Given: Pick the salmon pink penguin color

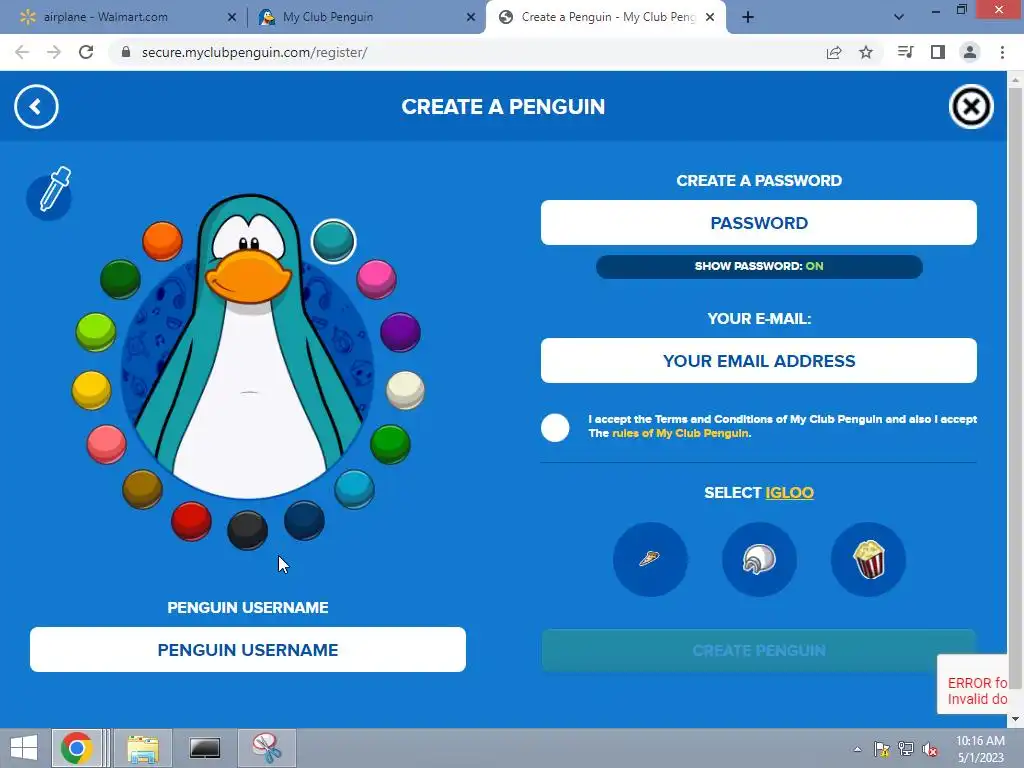Looking at the screenshot, I should [106, 444].
